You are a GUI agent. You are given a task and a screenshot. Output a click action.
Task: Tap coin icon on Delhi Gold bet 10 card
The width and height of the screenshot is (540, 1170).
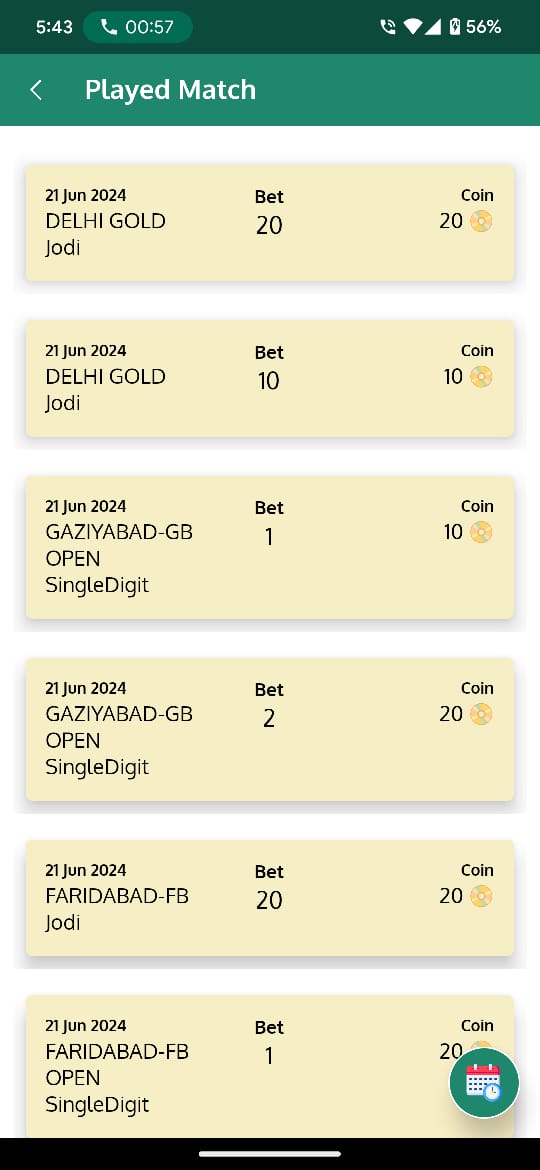tap(481, 376)
